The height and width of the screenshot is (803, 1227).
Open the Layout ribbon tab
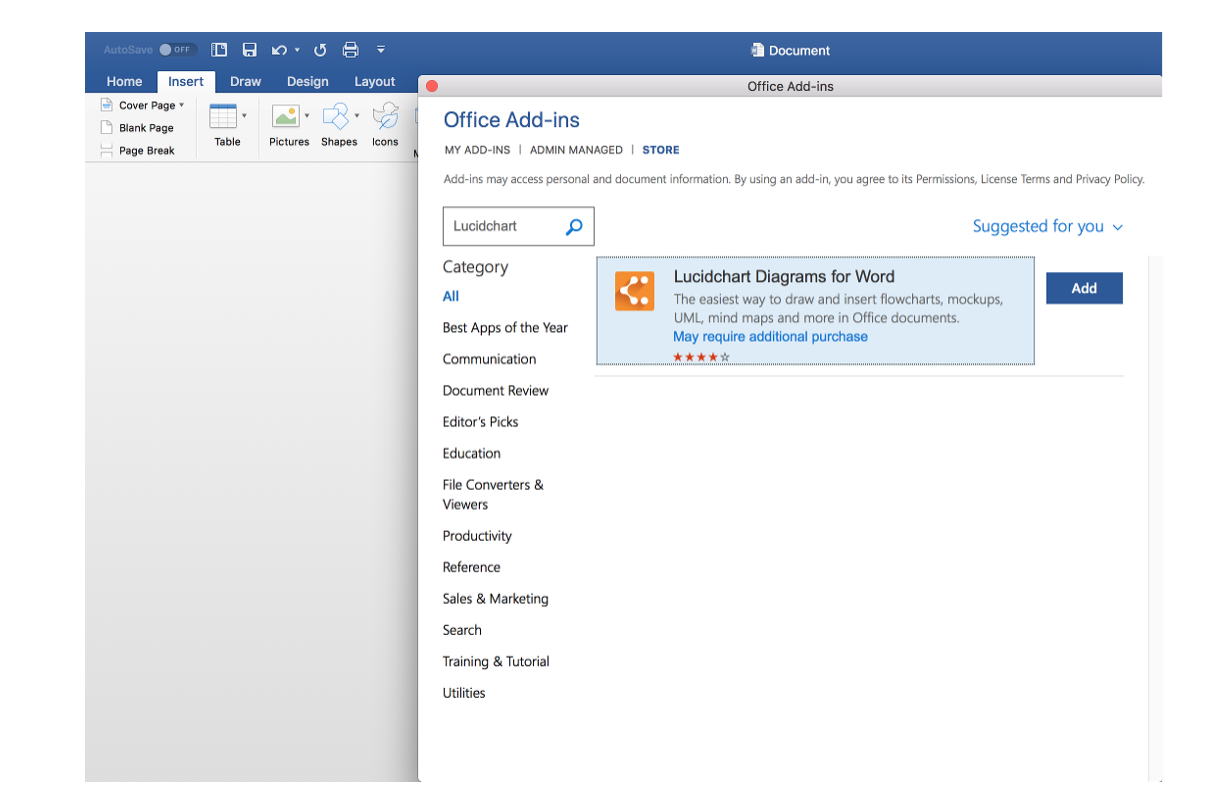(x=375, y=82)
